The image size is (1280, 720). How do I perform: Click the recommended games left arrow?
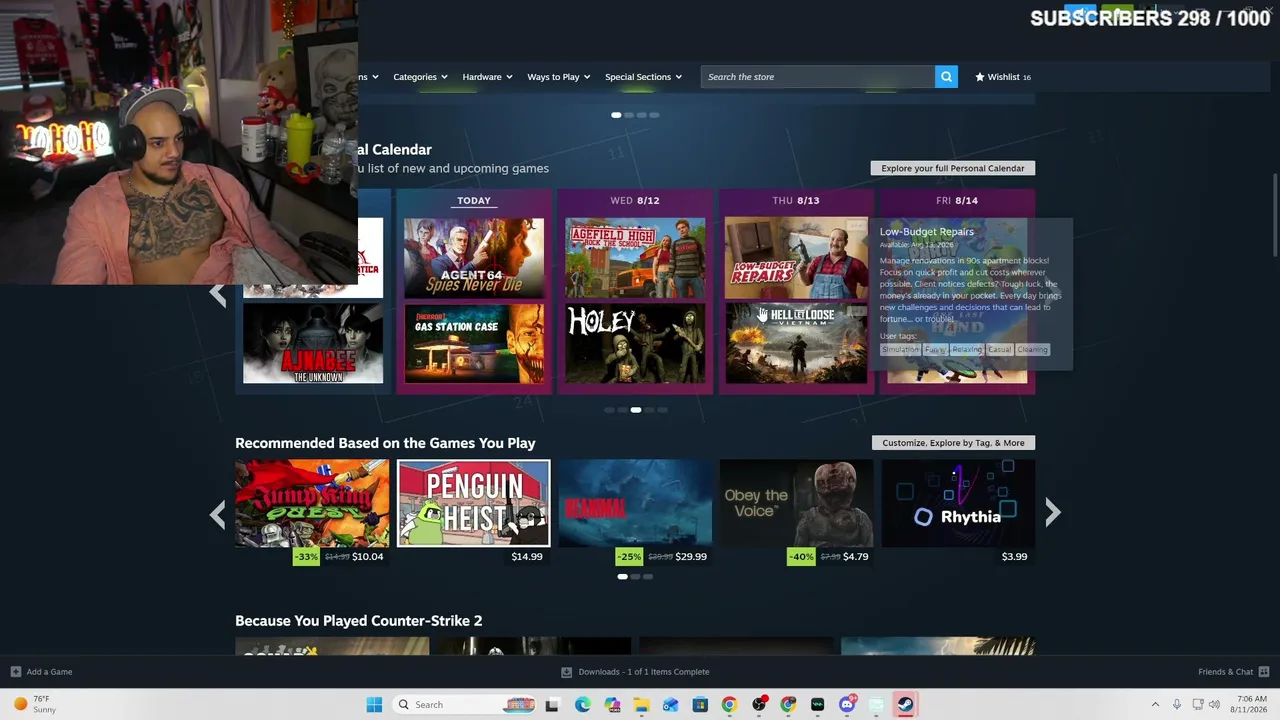tap(218, 514)
